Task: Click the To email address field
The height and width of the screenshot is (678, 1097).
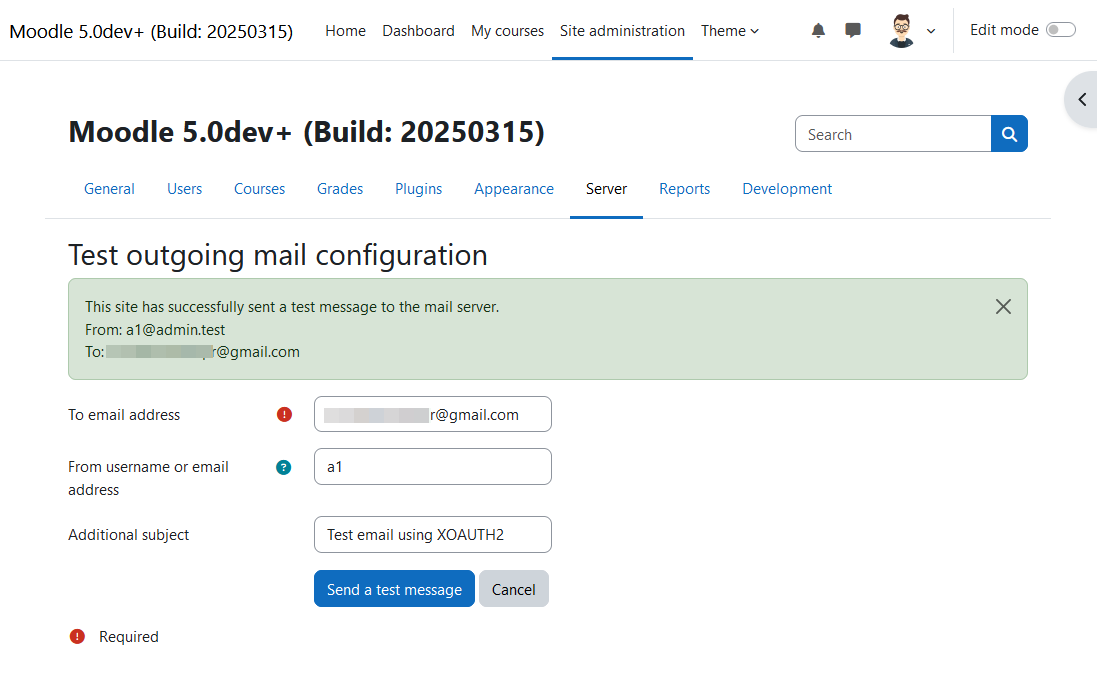Action: (x=432, y=414)
